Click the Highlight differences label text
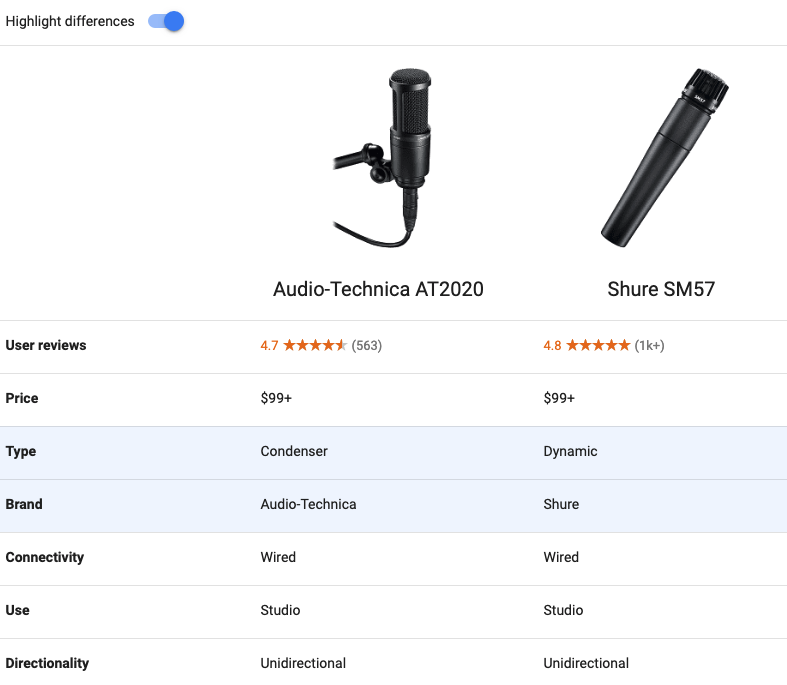787x685 pixels. 70,21
